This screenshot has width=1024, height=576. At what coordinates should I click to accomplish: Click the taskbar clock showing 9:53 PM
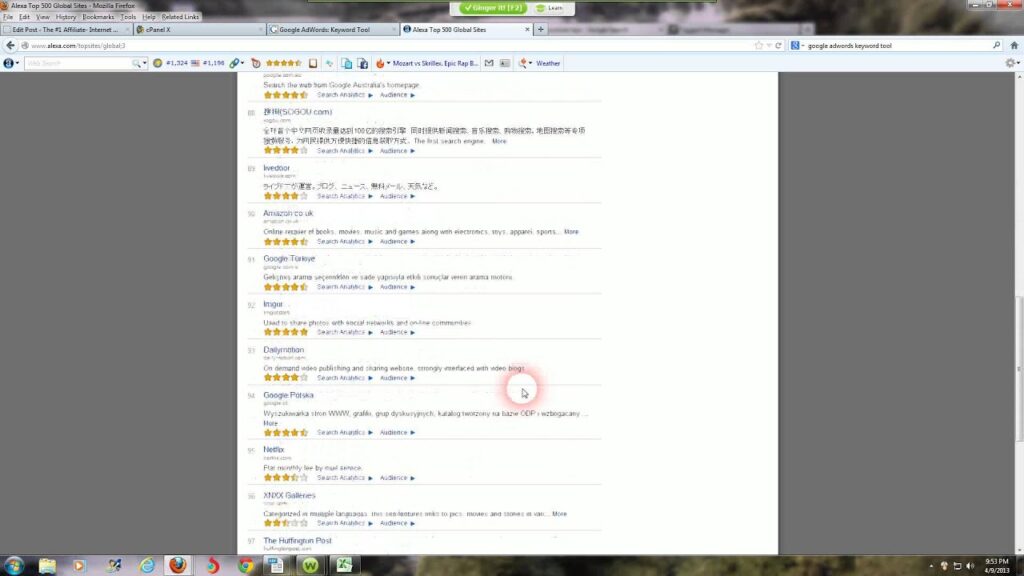pyautogui.click(x=997, y=566)
